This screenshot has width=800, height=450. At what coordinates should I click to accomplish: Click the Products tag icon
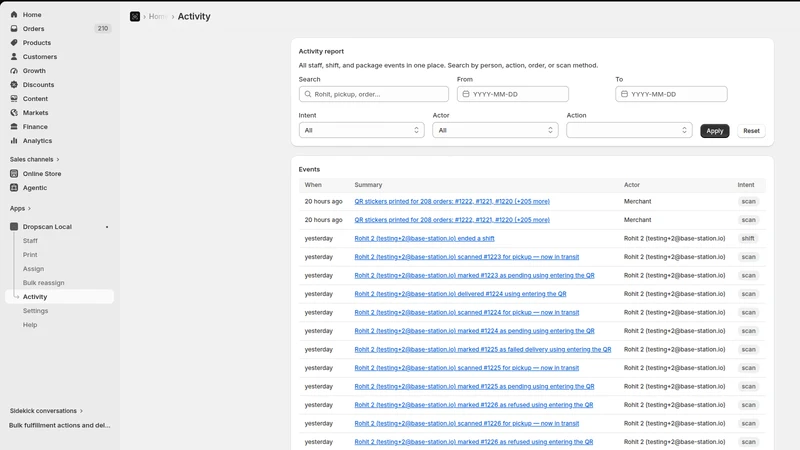[14, 43]
